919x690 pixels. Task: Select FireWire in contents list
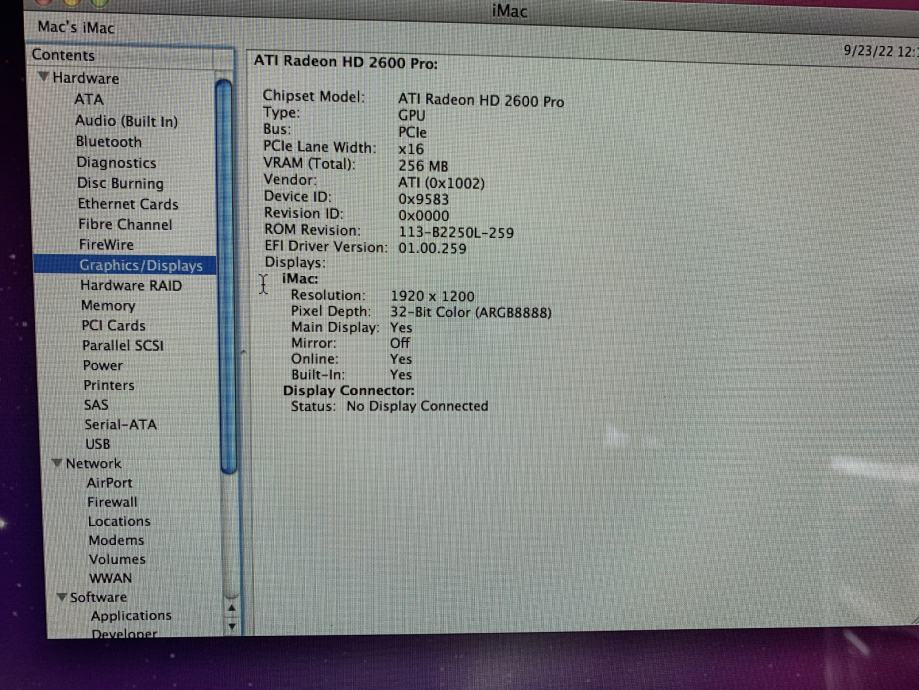[x=106, y=244]
